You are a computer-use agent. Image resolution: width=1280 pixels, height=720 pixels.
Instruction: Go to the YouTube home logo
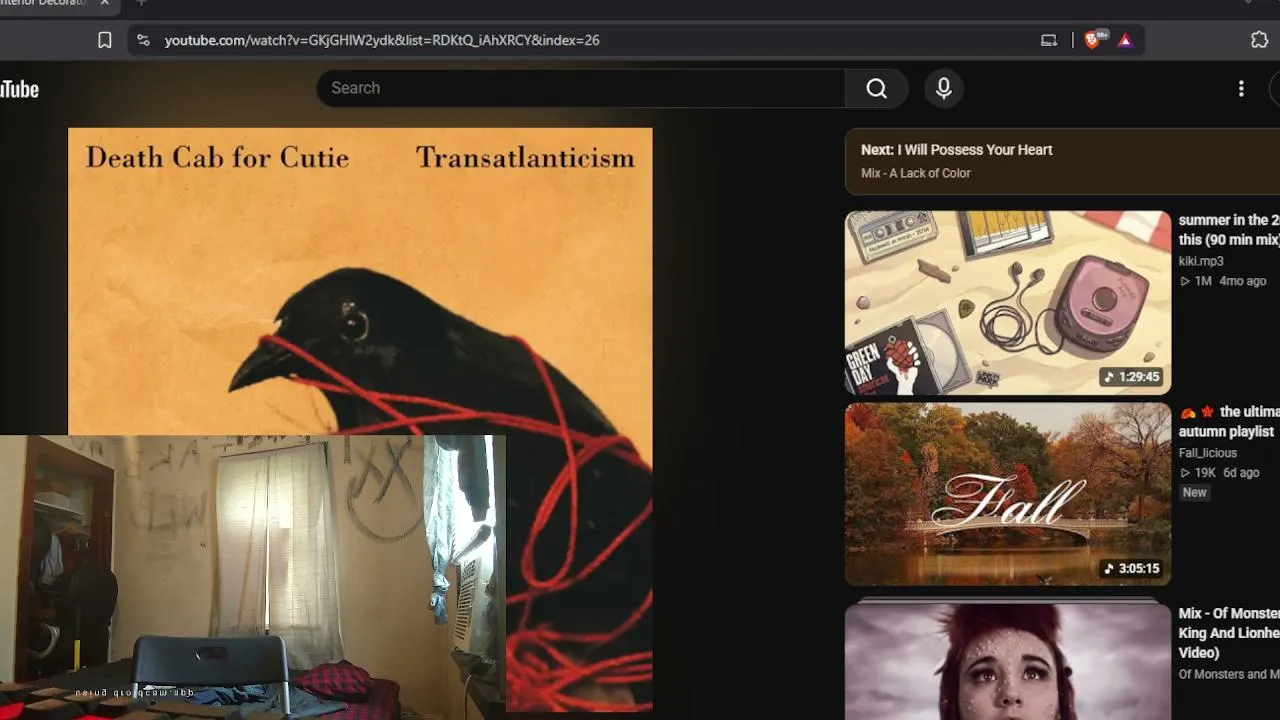pos(19,89)
